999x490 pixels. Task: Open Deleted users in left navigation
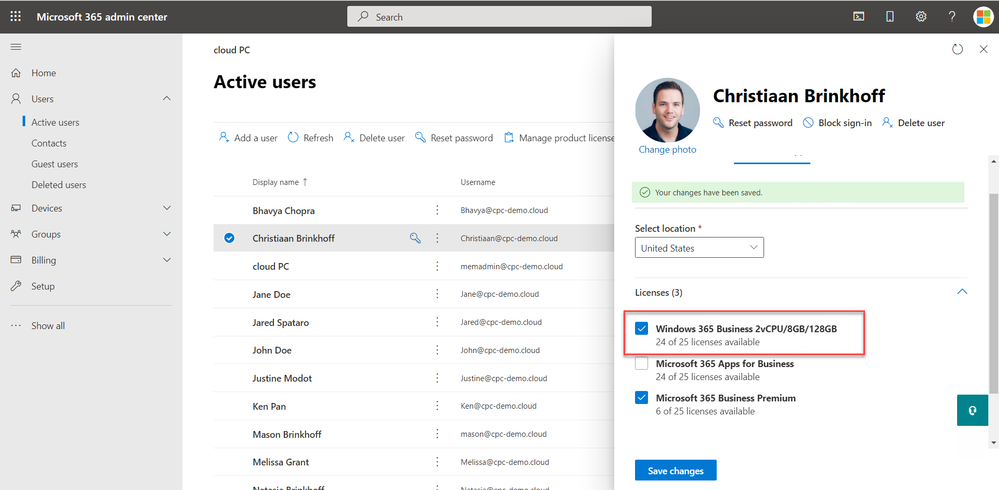(x=58, y=185)
